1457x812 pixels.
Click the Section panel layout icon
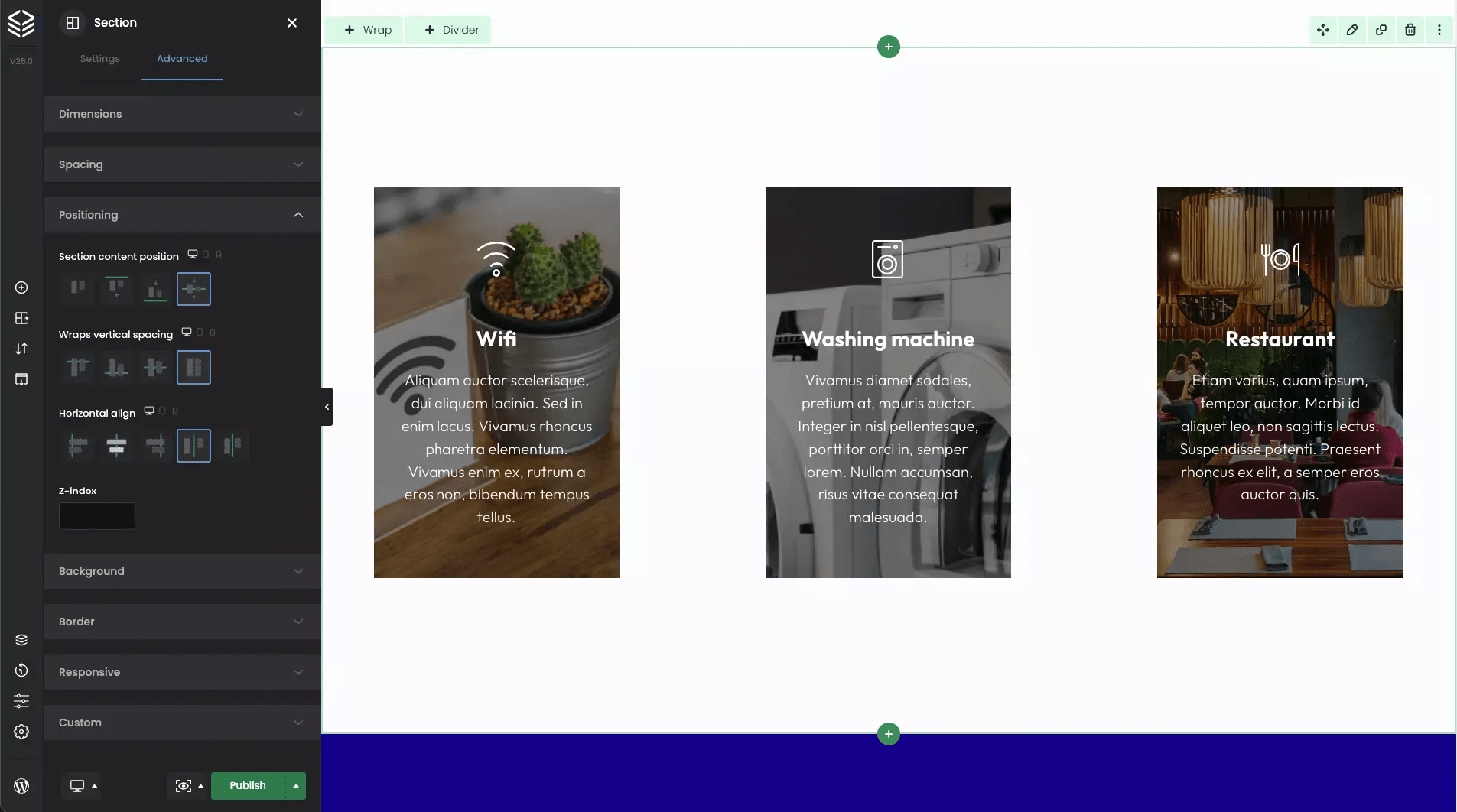coord(73,23)
